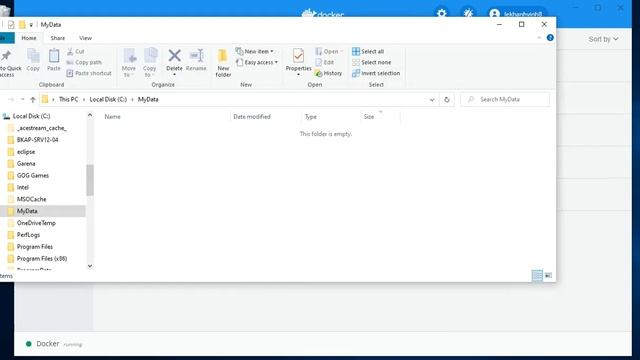Screen dimensions: 640x360
Task: Navigate to Local Disk (C:) breadcrumb
Action: click(108, 100)
